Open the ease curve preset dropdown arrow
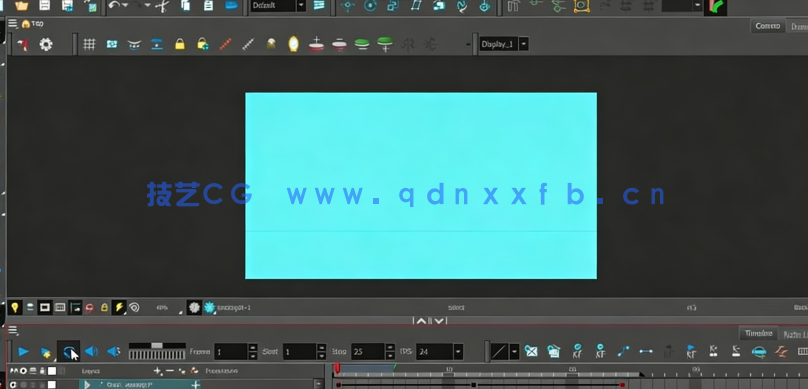The height and width of the screenshot is (389, 808). pos(514,352)
